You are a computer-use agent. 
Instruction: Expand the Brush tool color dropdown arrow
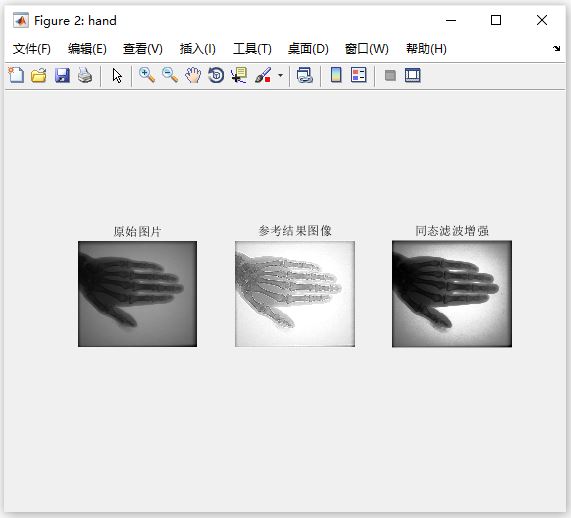click(280, 76)
